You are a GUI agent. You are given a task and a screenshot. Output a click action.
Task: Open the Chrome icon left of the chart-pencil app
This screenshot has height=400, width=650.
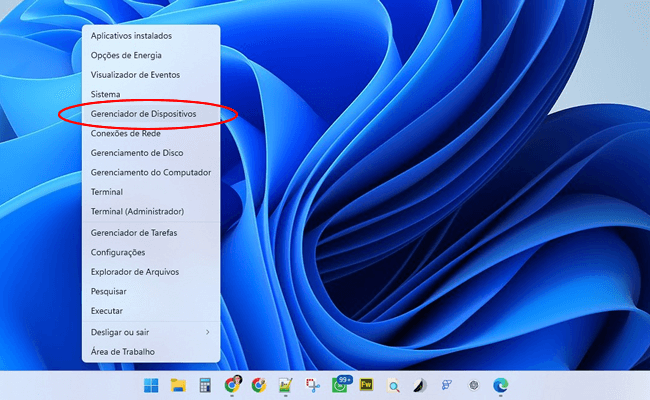(x=259, y=385)
